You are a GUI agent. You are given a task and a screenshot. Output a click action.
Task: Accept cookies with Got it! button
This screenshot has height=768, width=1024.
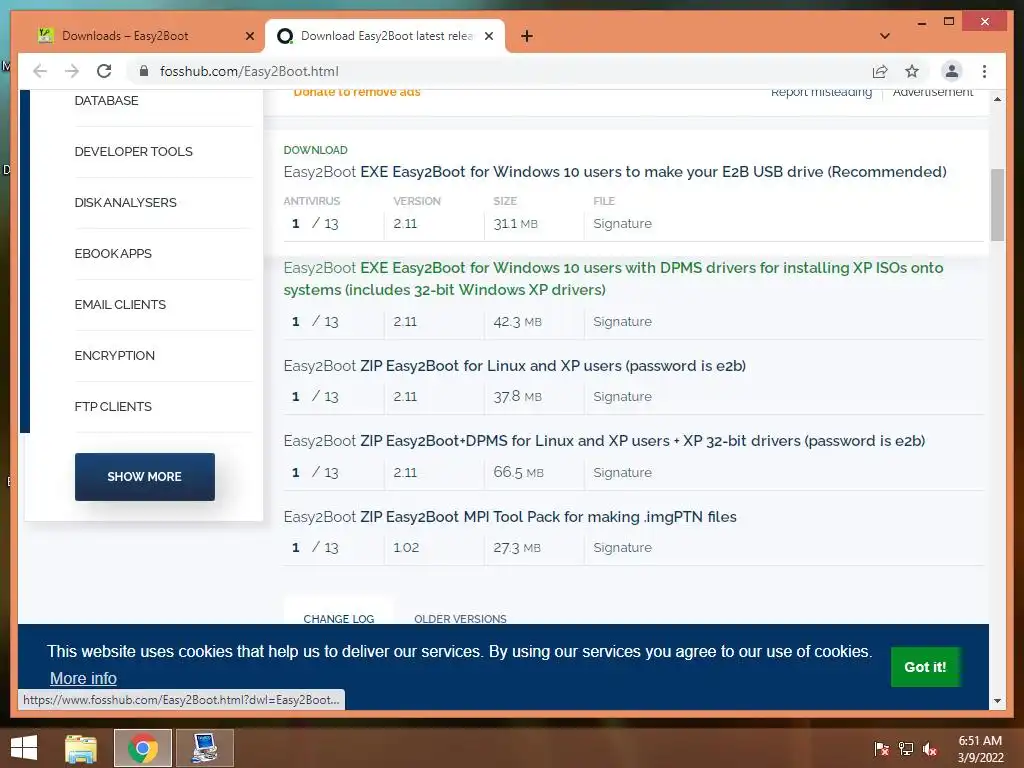925,667
